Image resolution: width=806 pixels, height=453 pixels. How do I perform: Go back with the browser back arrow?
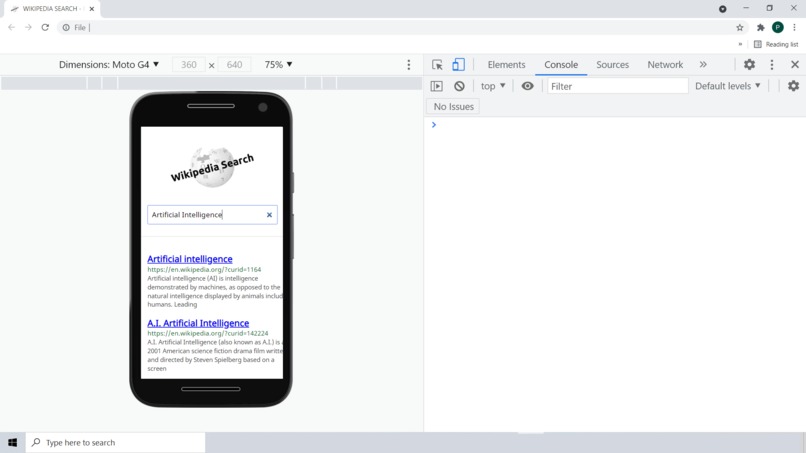(11, 27)
